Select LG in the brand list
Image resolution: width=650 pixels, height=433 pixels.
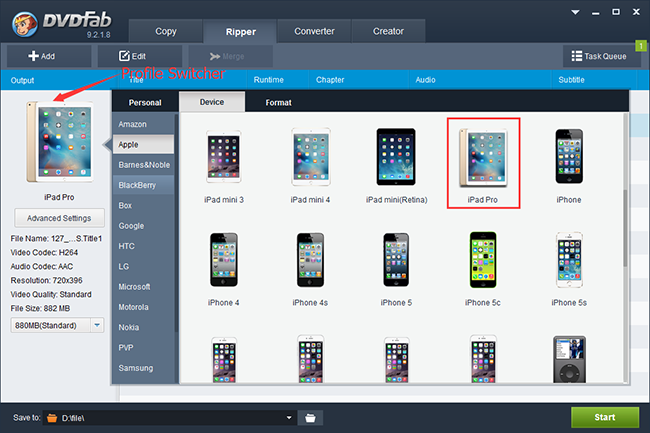click(143, 266)
